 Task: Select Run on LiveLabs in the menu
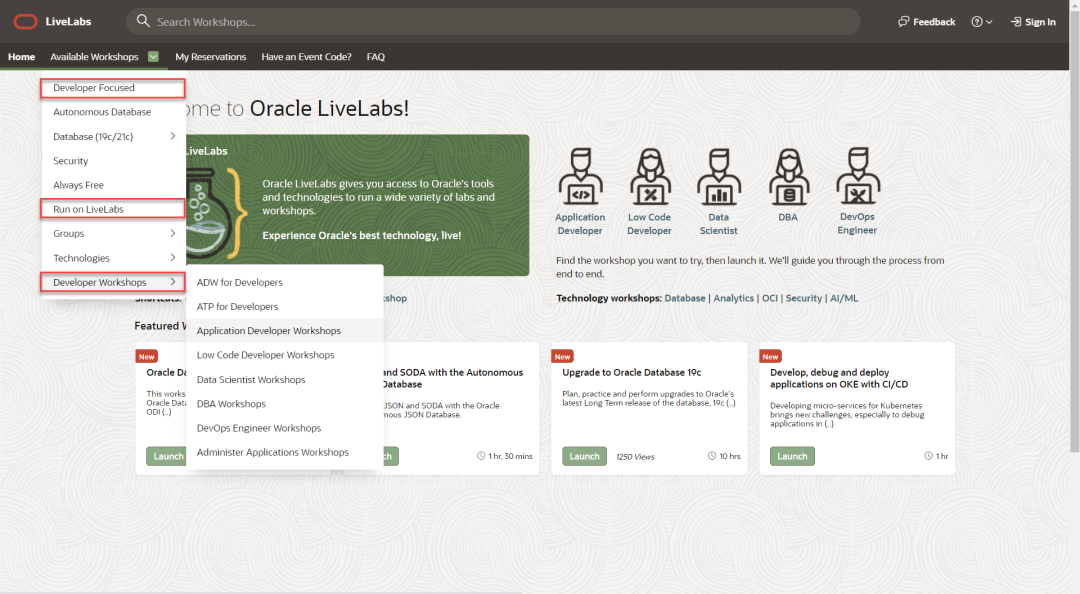[x=113, y=209]
